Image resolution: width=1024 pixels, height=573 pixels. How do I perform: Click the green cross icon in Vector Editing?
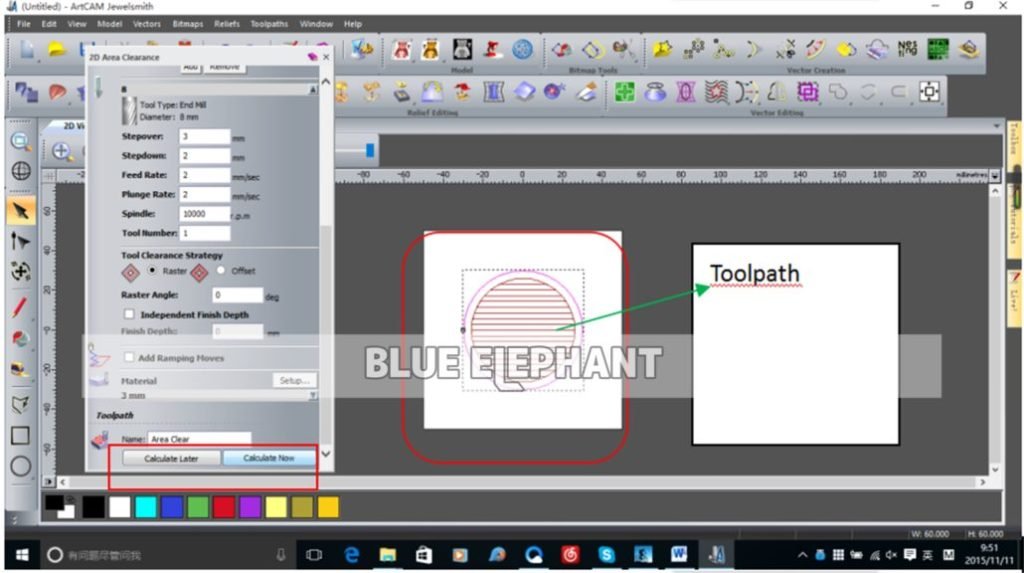[x=624, y=91]
